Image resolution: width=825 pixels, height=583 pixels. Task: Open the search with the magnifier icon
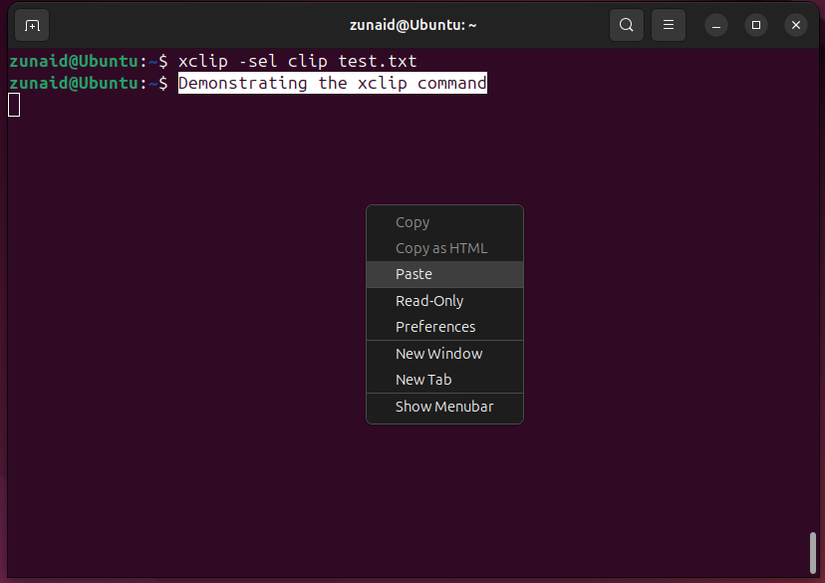tap(626, 24)
